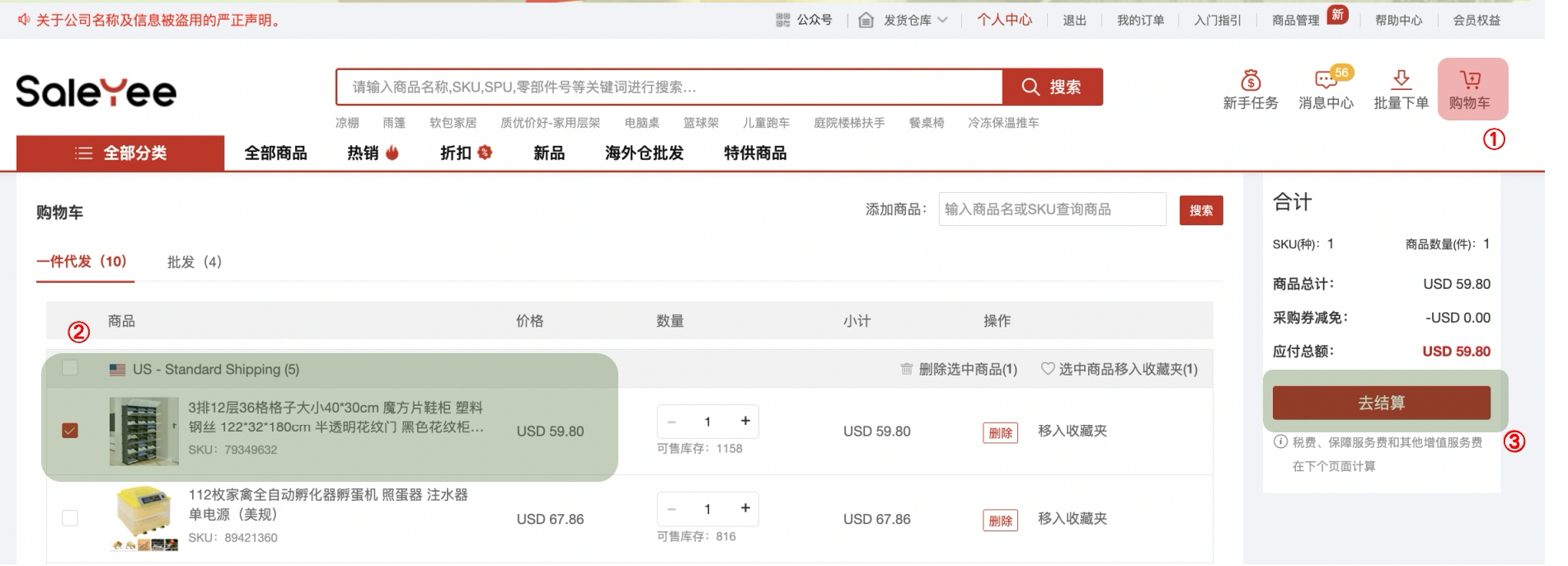This screenshot has width=1568, height=566.
Task: Uncheck the shoe cabinet product checkbox
Action: tap(70, 431)
